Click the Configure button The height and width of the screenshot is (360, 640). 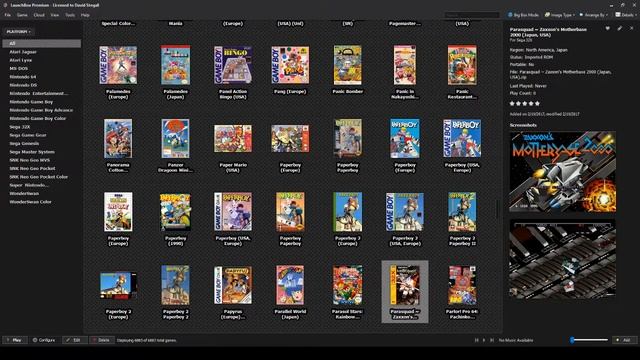(x=44, y=340)
